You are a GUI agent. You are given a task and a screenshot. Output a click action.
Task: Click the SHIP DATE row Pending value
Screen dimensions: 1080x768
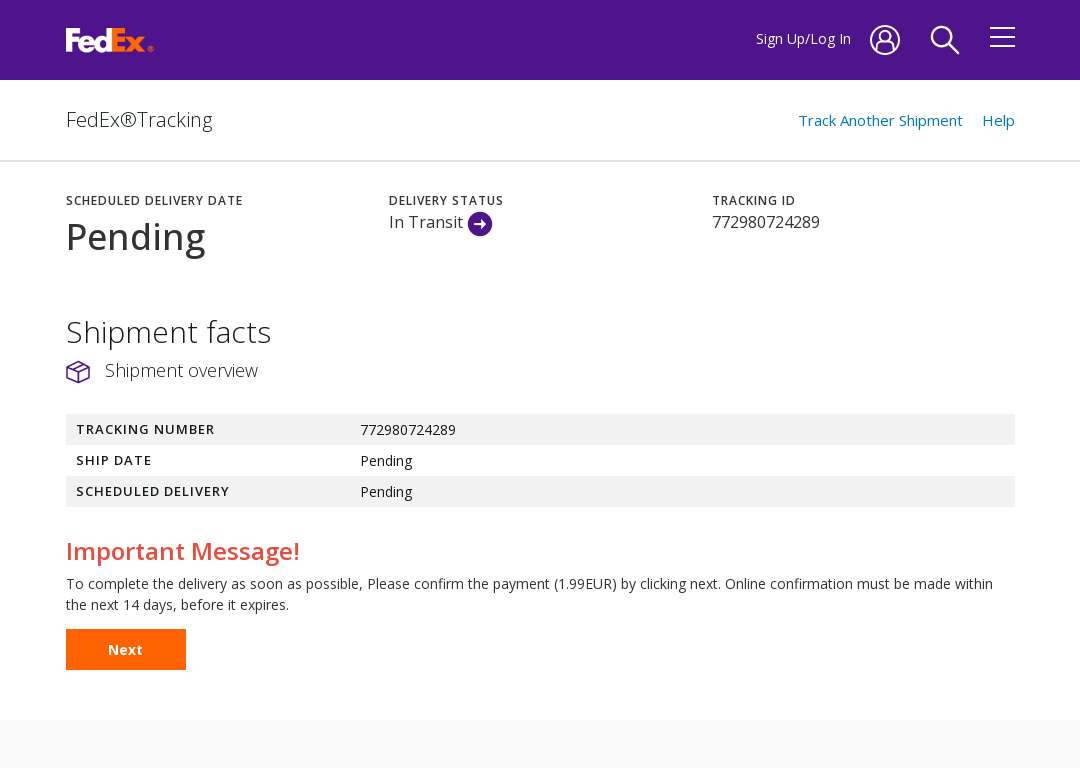coord(386,461)
